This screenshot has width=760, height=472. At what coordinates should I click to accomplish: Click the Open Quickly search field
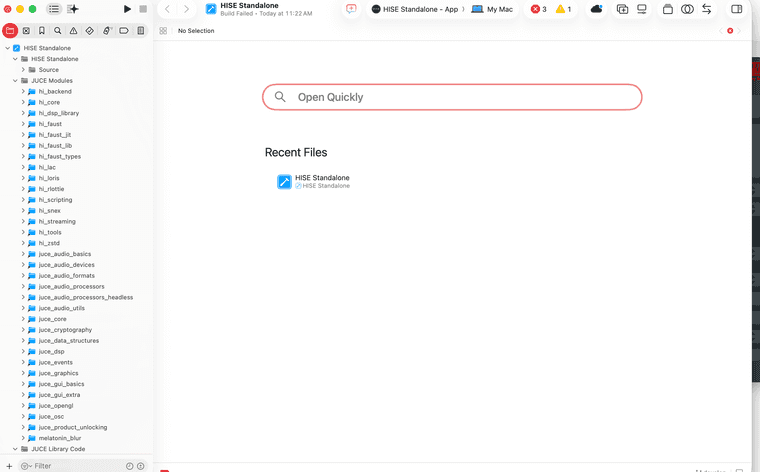(452, 97)
